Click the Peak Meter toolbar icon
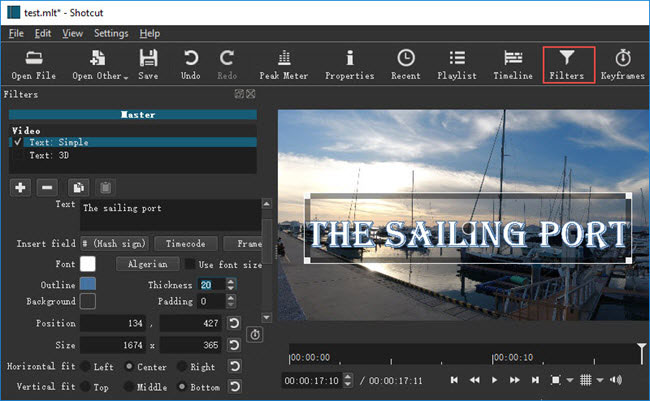The width and height of the screenshot is (650, 401). (x=282, y=64)
